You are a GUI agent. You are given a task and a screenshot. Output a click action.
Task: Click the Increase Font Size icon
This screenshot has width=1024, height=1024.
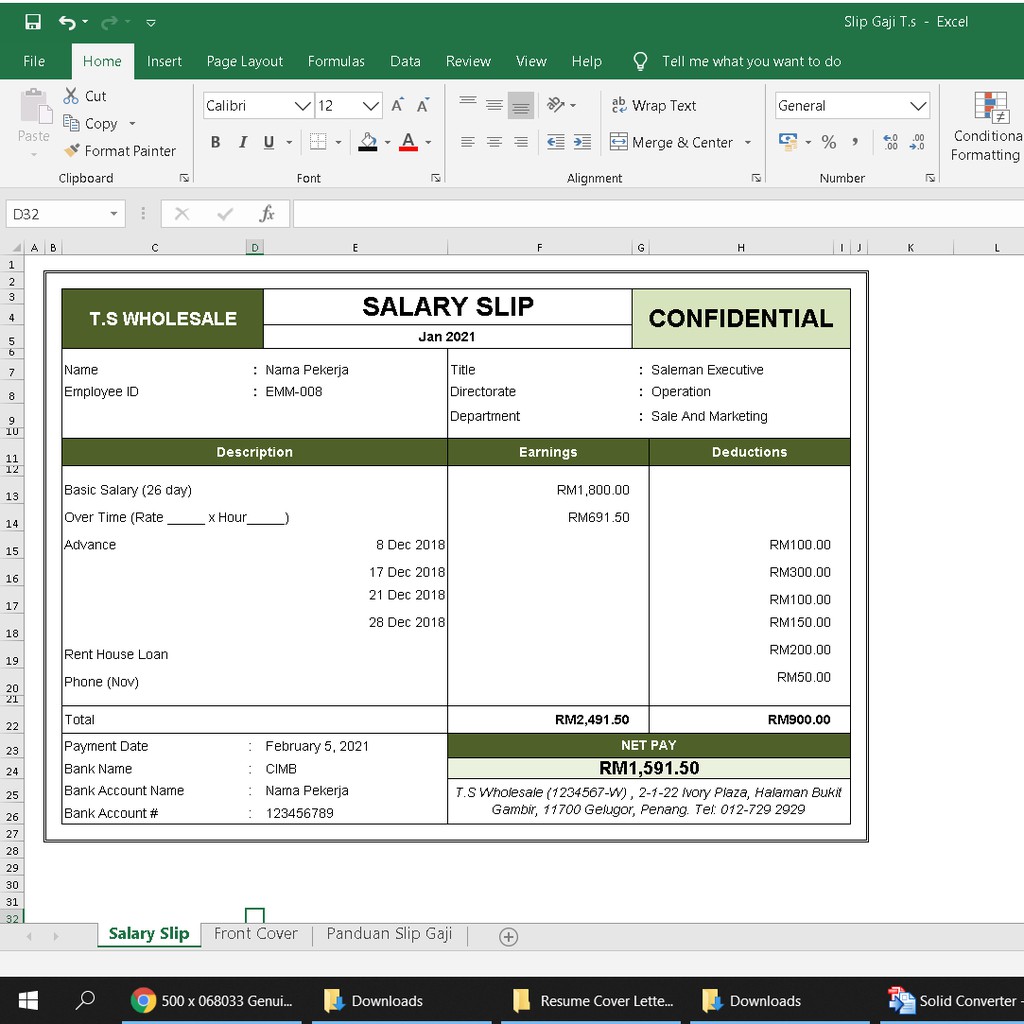[x=397, y=106]
